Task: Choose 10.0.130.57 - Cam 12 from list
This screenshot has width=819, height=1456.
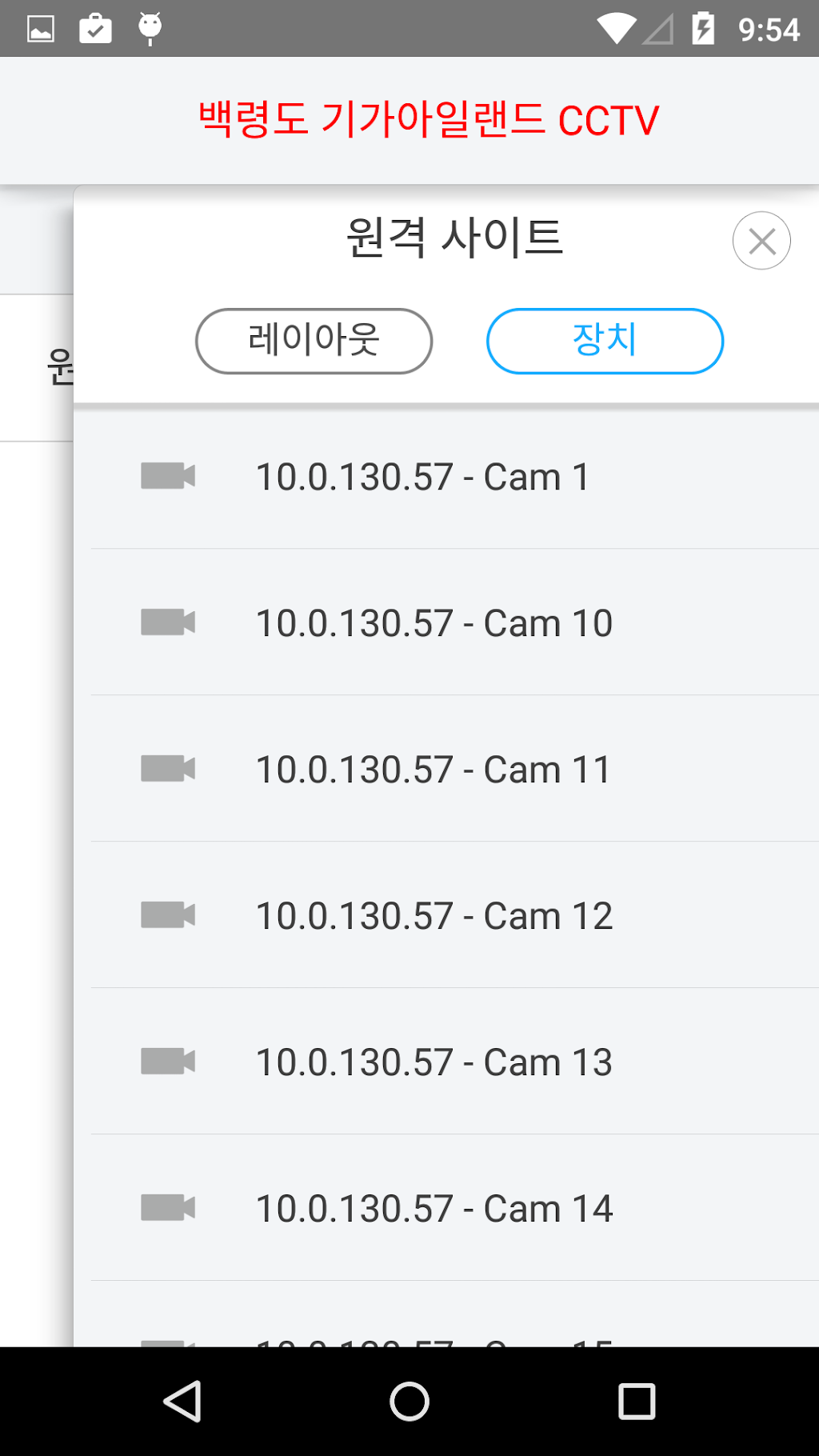Action: 433,917
